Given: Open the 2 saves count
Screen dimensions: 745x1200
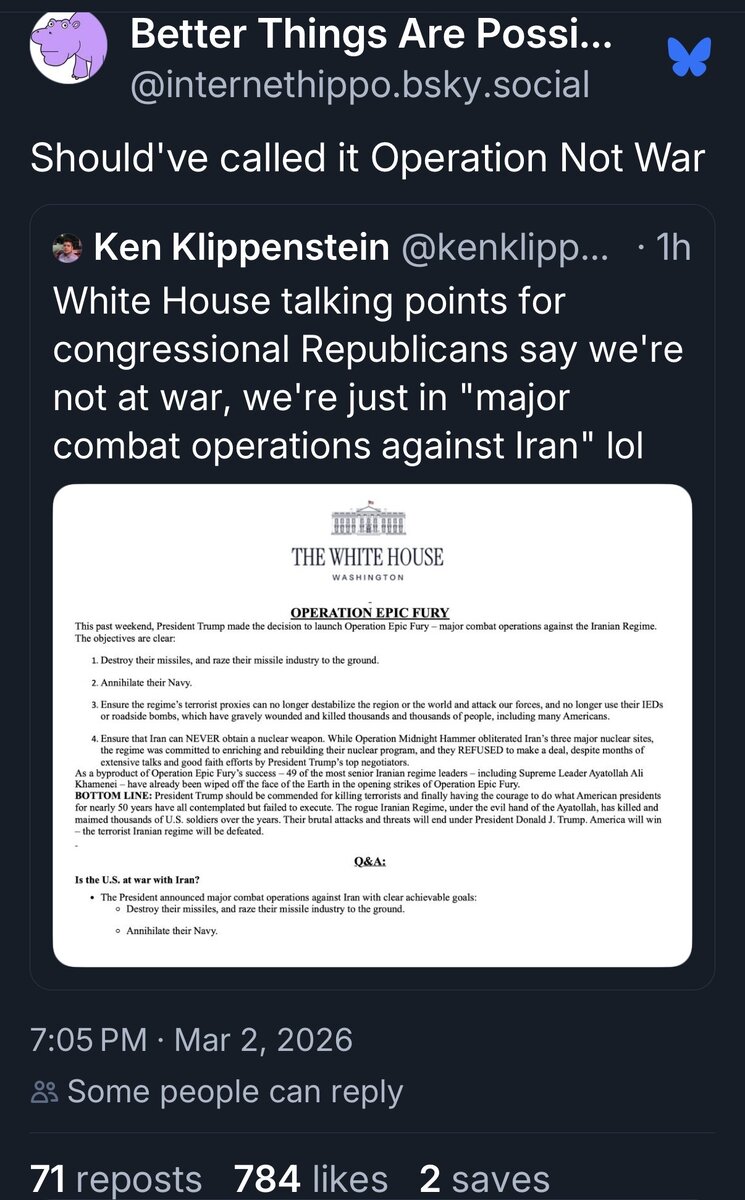Looking at the screenshot, I should coord(484,1179).
